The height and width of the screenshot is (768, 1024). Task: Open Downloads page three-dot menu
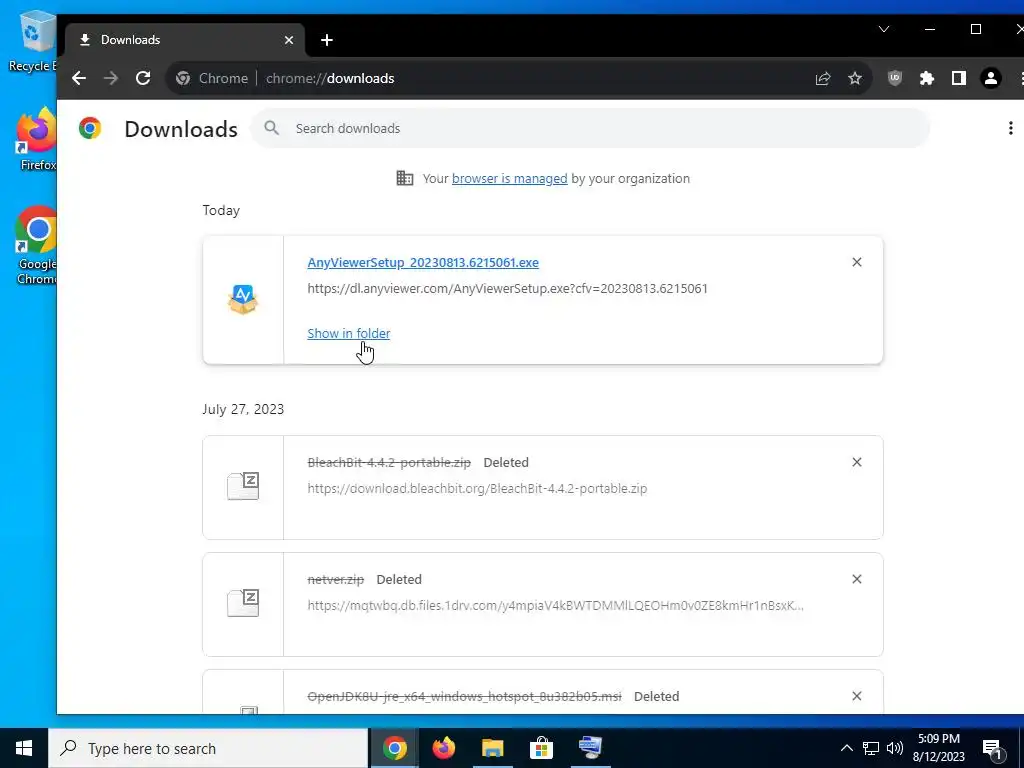click(1010, 128)
